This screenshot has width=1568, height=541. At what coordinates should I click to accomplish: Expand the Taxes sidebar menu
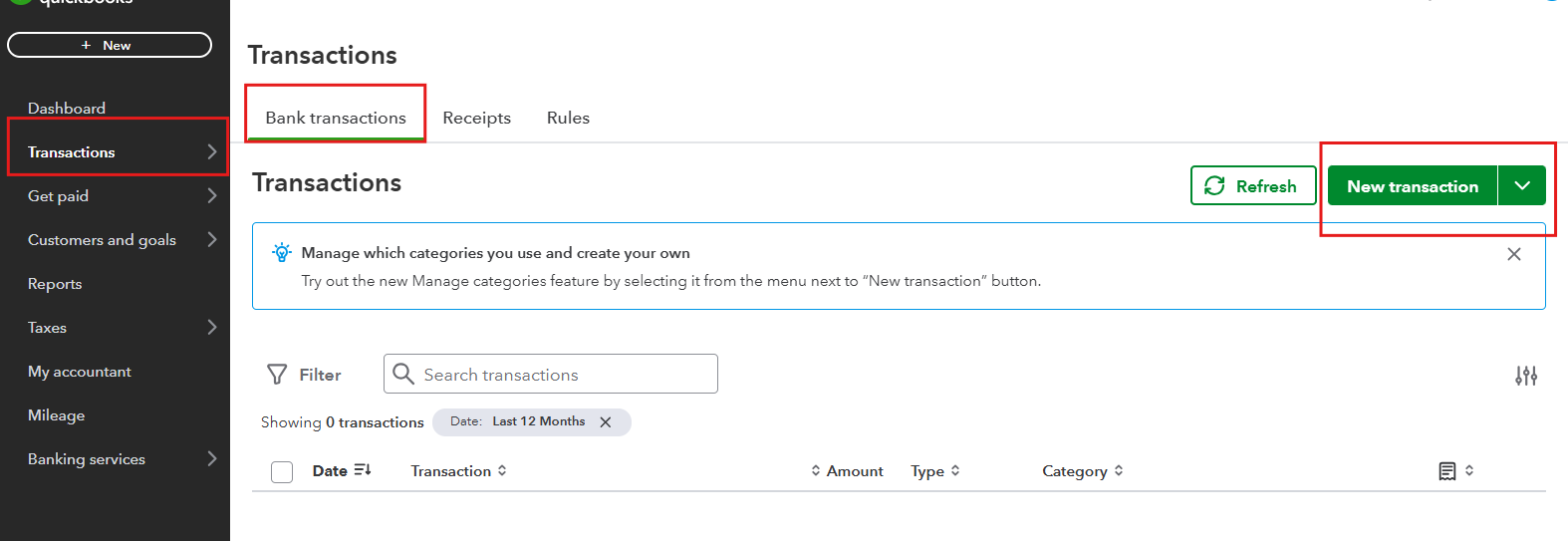click(x=211, y=328)
